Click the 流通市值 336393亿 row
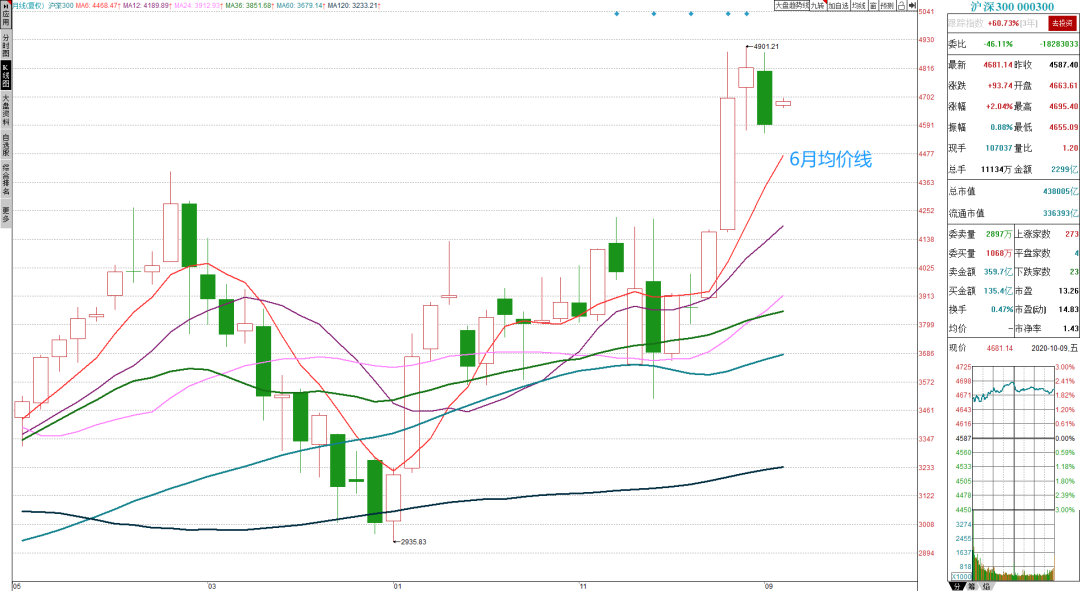 (x=1013, y=214)
